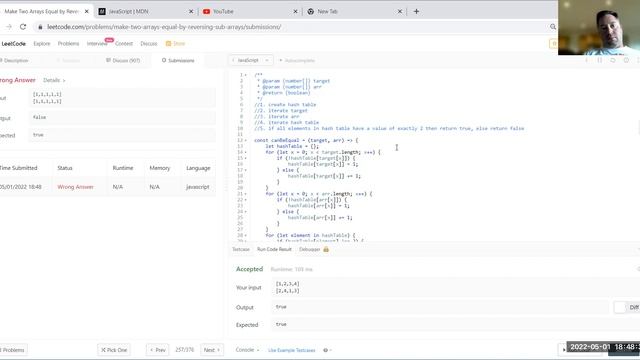640x360 pixels.
Task: Reset code with the revert icon
Action: point(613,60)
